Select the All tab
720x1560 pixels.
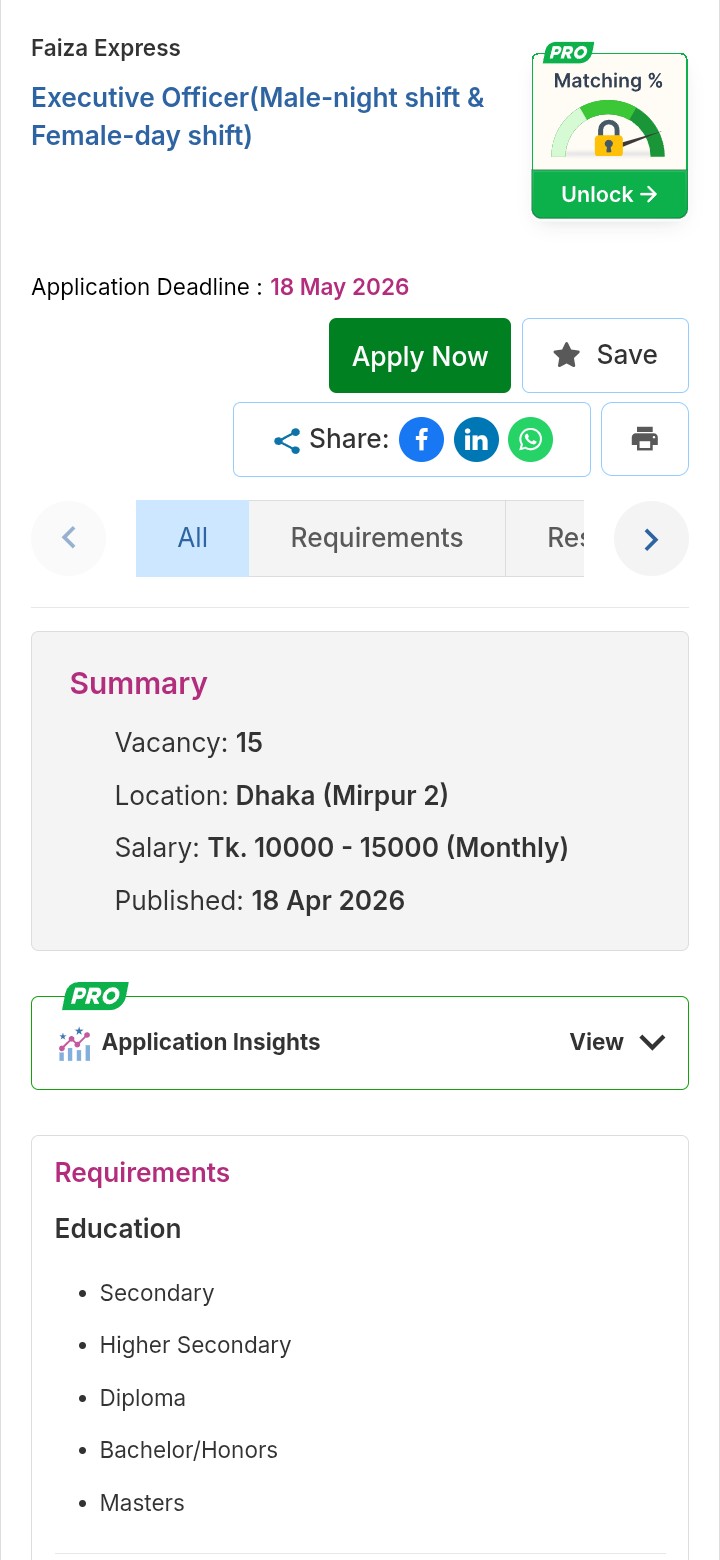[x=192, y=538]
